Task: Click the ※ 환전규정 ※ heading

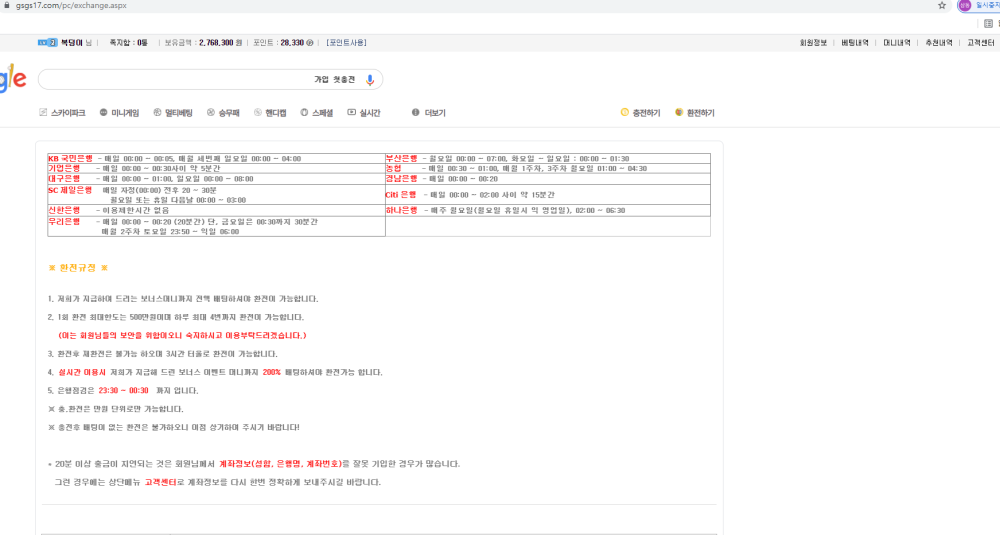Action: click(78, 268)
